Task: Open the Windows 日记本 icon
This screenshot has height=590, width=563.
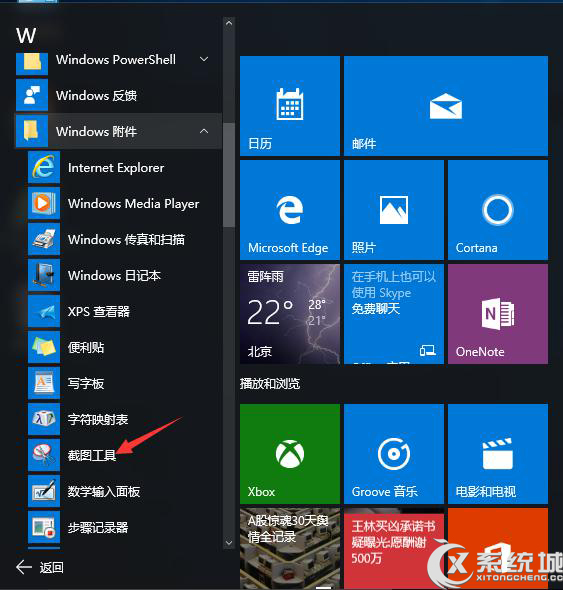Action: point(44,275)
